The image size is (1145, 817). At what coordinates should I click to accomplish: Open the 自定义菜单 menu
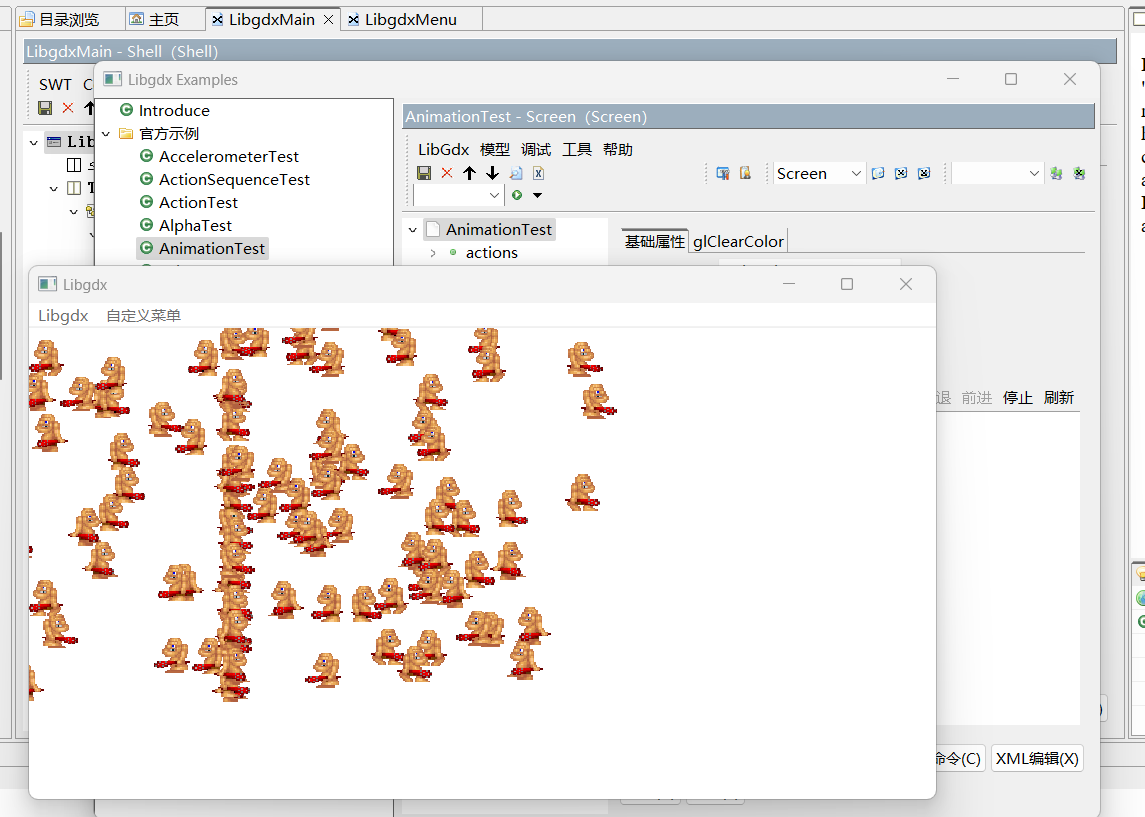coord(143,315)
